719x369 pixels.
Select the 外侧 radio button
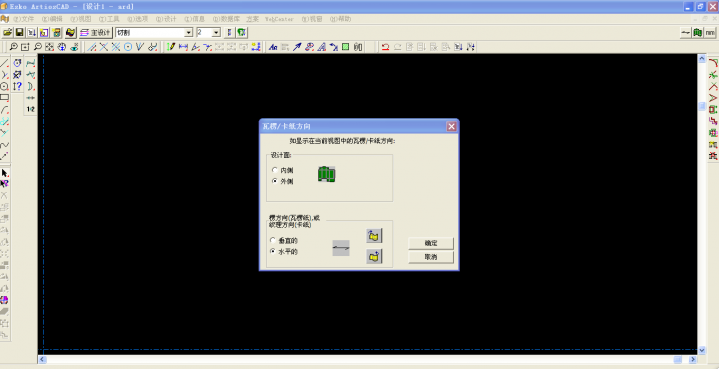(274, 181)
